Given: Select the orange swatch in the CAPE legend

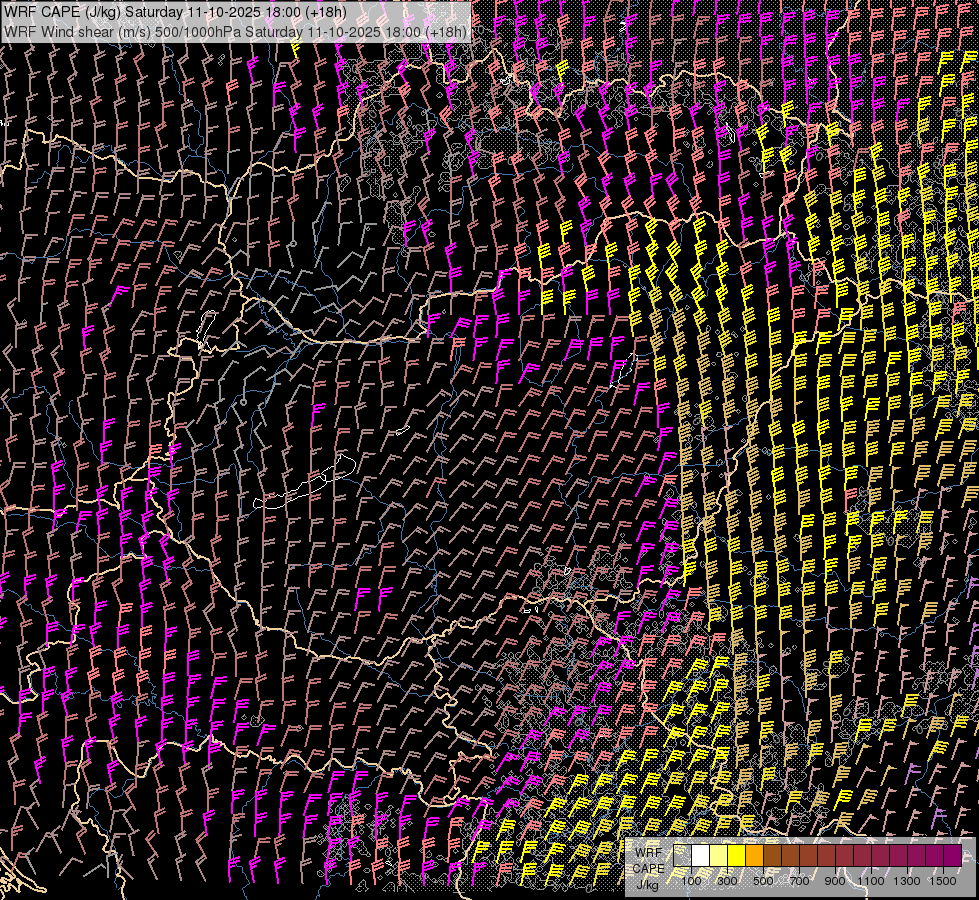Looking at the screenshot, I should point(755,856).
